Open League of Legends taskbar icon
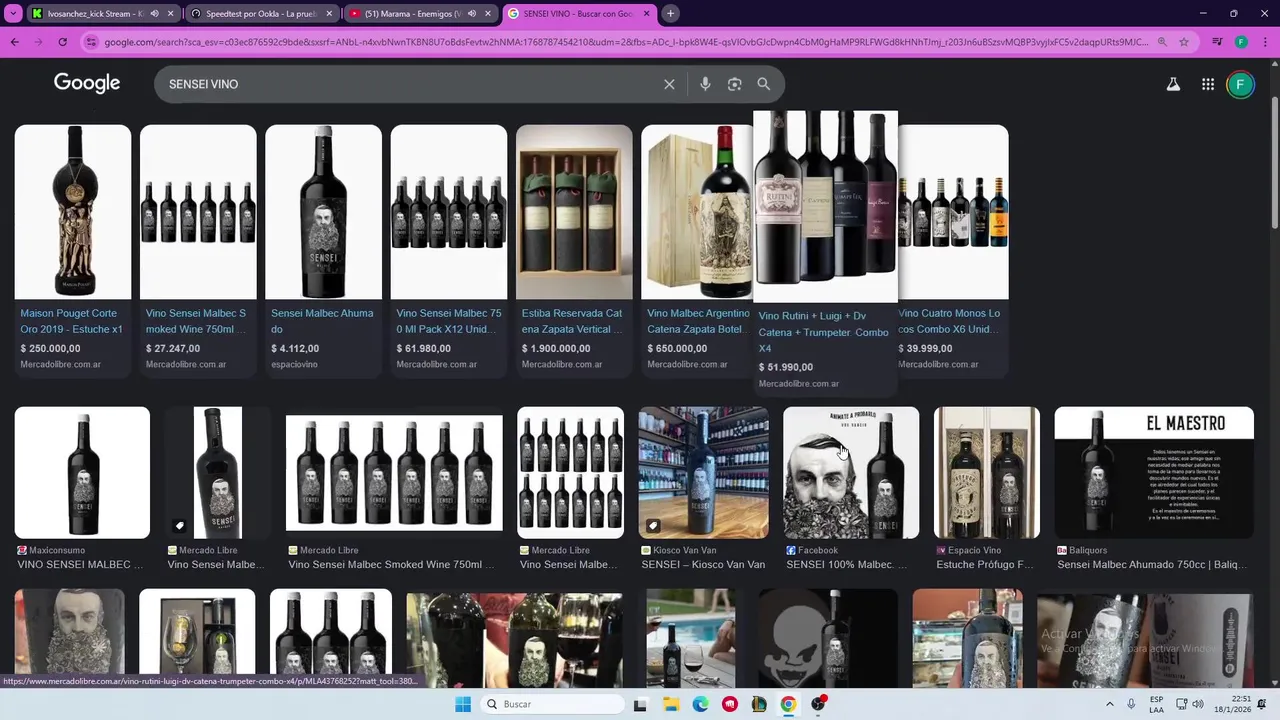 759,704
